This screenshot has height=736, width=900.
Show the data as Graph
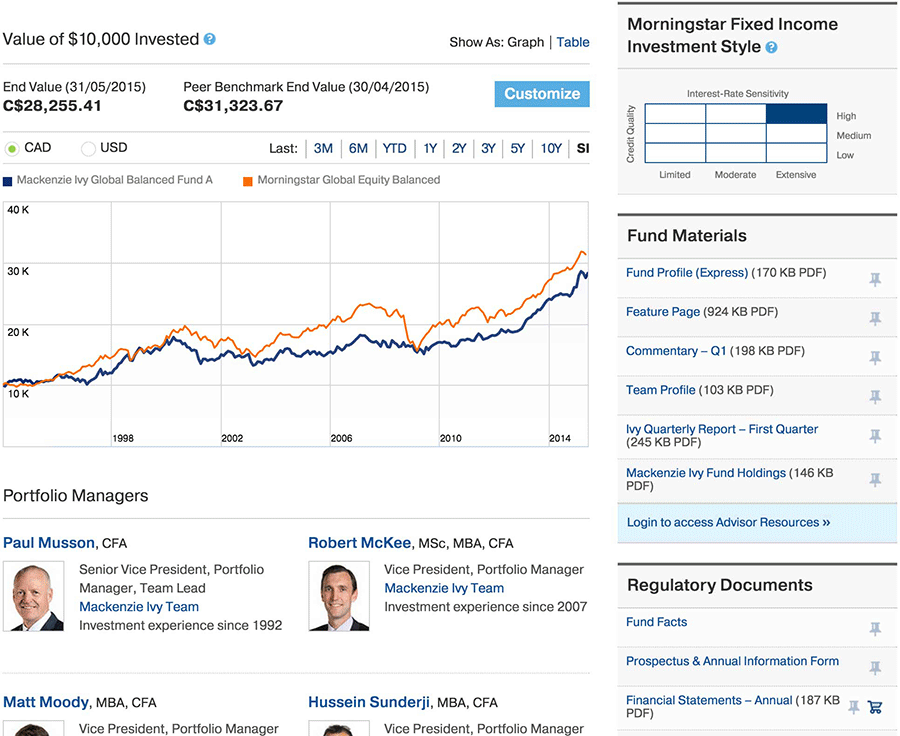tap(525, 42)
